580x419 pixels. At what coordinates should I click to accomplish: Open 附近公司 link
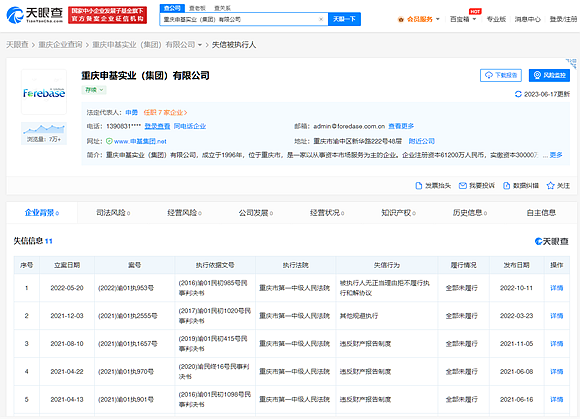click(x=422, y=141)
